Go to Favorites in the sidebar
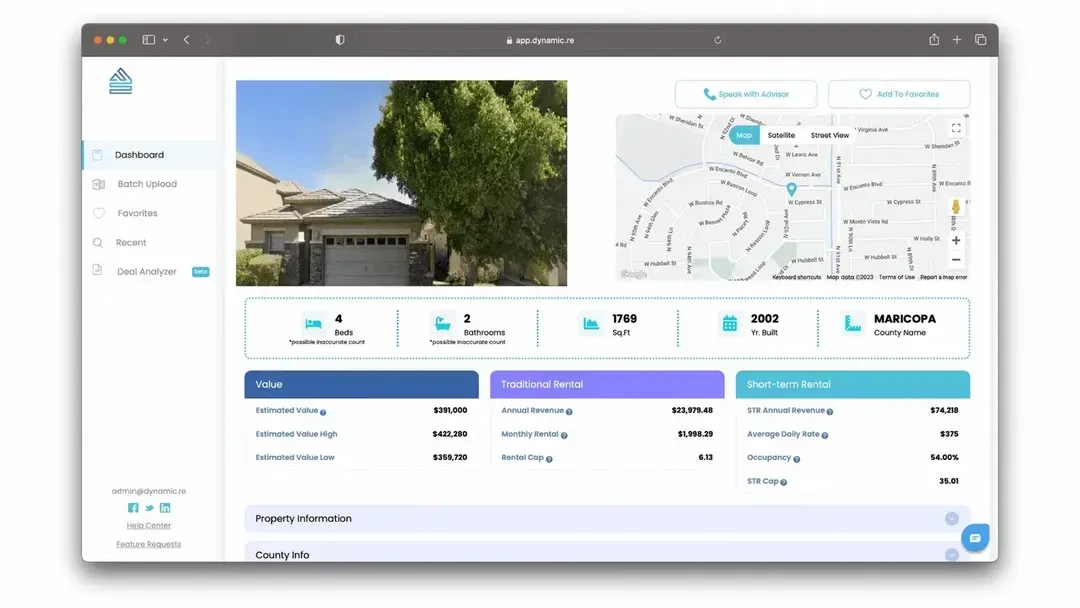The height and width of the screenshot is (608, 1080). coord(137,213)
